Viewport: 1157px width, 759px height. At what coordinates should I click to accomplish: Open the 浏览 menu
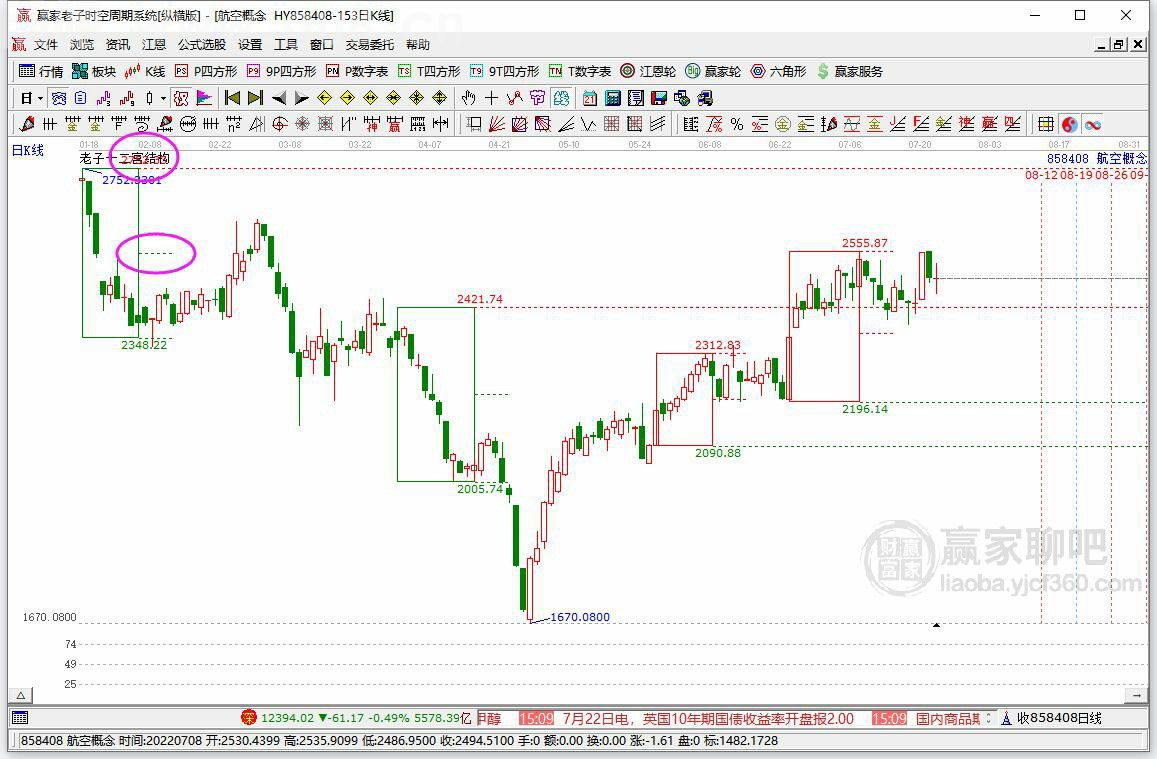(82, 44)
